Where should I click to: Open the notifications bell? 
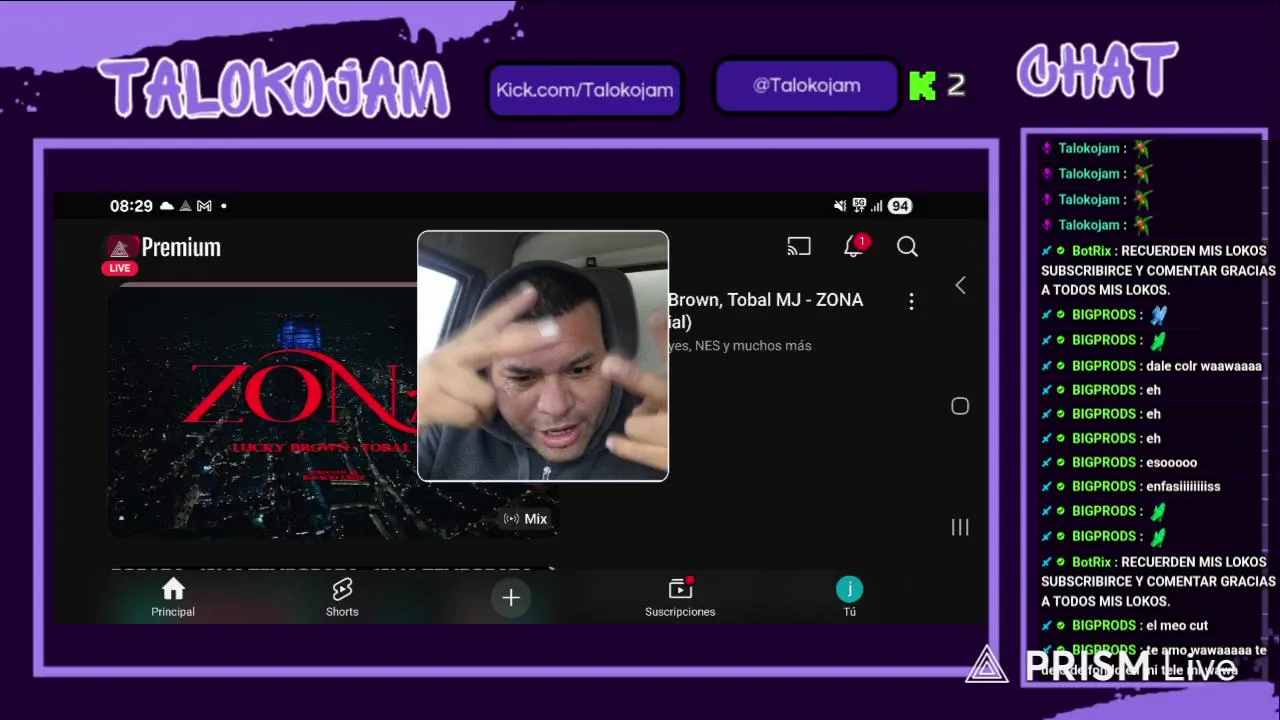pos(855,246)
